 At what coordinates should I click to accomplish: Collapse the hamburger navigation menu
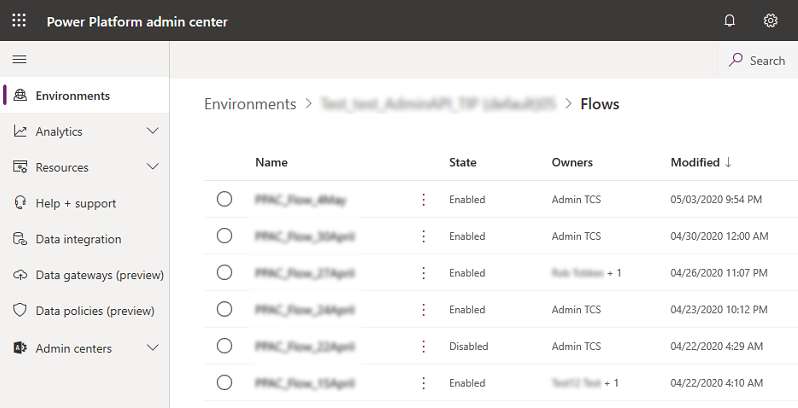point(19,60)
